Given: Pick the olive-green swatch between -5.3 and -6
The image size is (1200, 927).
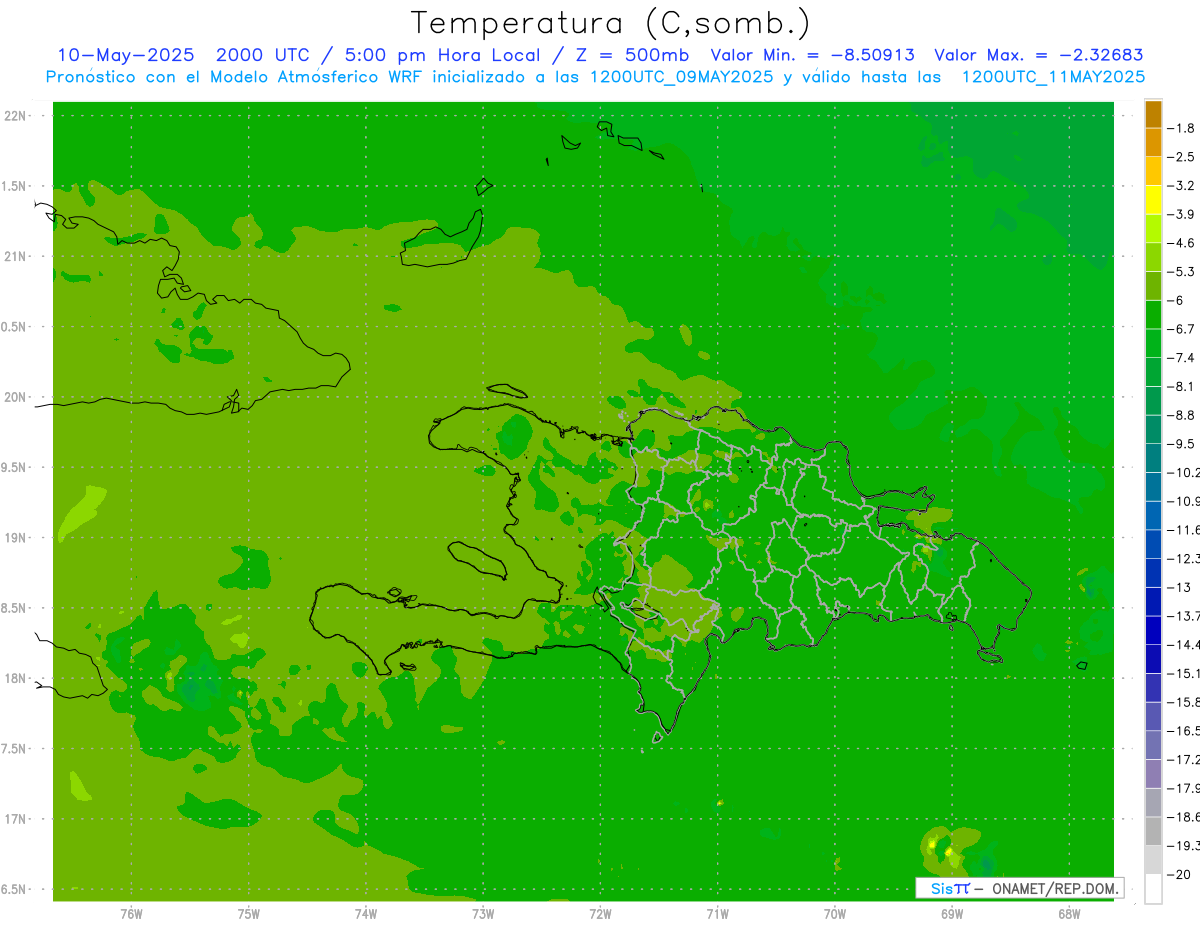Looking at the screenshot, I should (1153, 286).
